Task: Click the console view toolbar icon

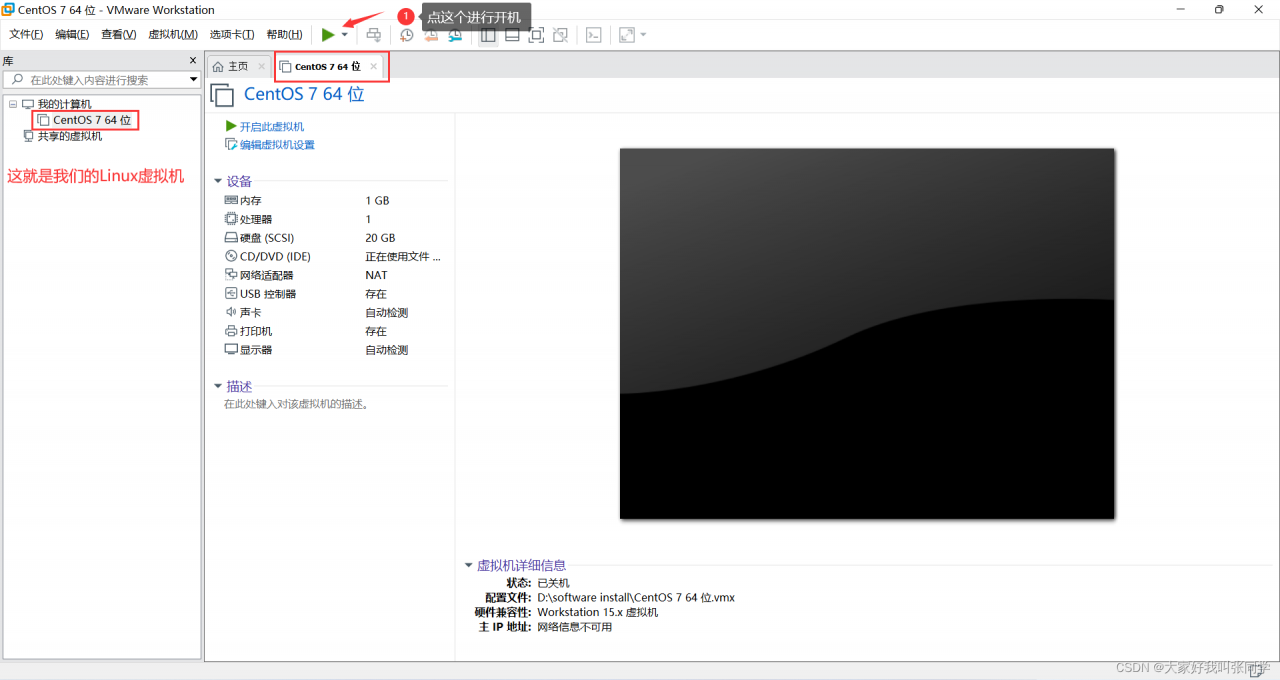Action: [593, 35]
